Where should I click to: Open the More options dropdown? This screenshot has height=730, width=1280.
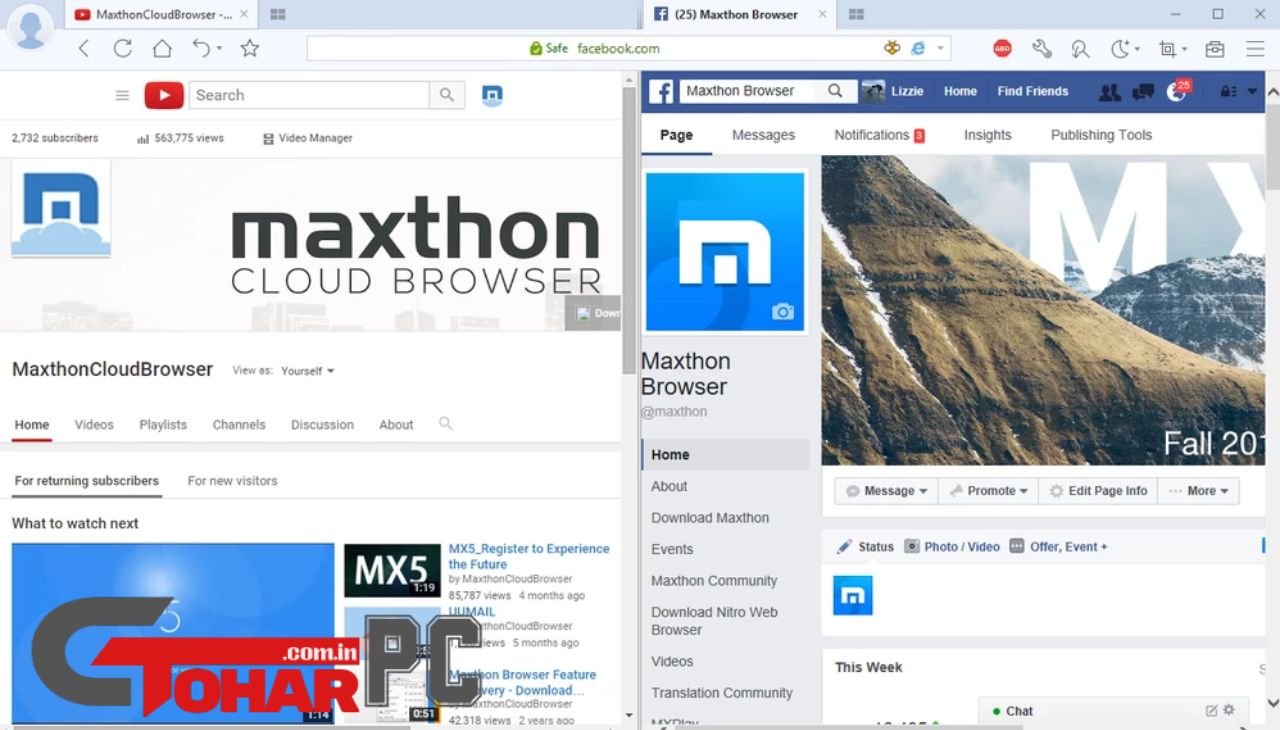pyautogui.click(x=1199, y=491)
